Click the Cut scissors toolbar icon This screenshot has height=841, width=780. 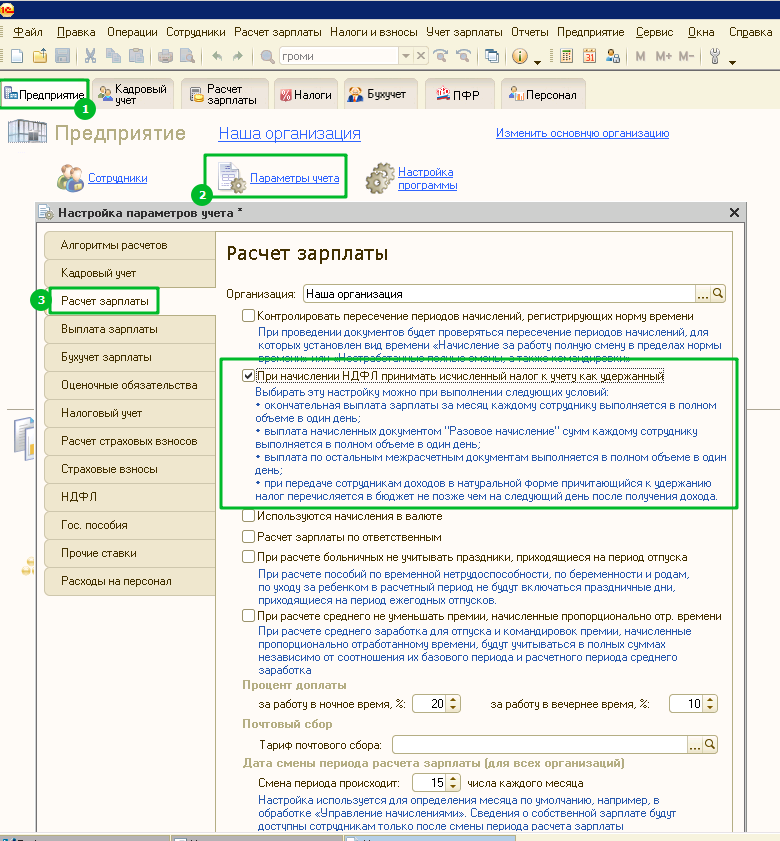pyautogui.click(x=90, y=56)
